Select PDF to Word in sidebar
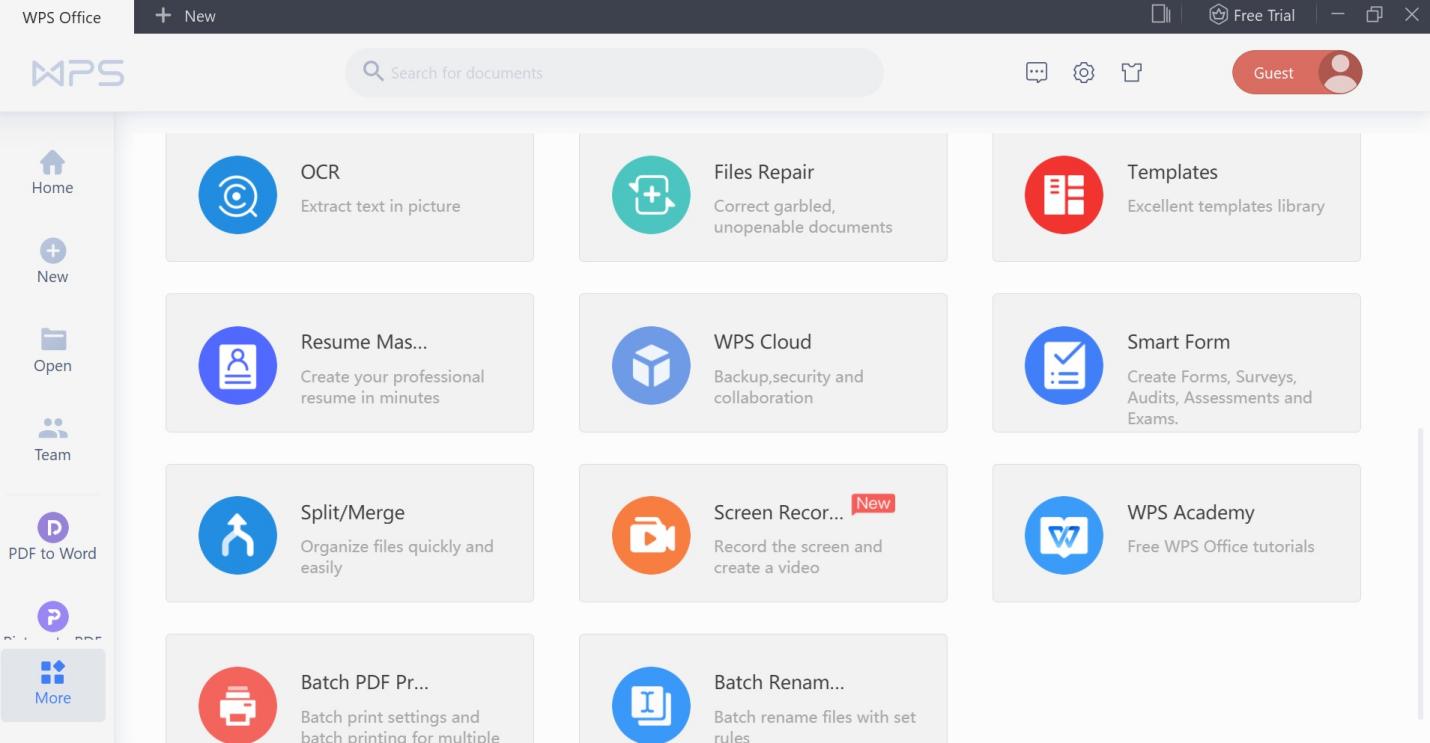 point(52,538)
